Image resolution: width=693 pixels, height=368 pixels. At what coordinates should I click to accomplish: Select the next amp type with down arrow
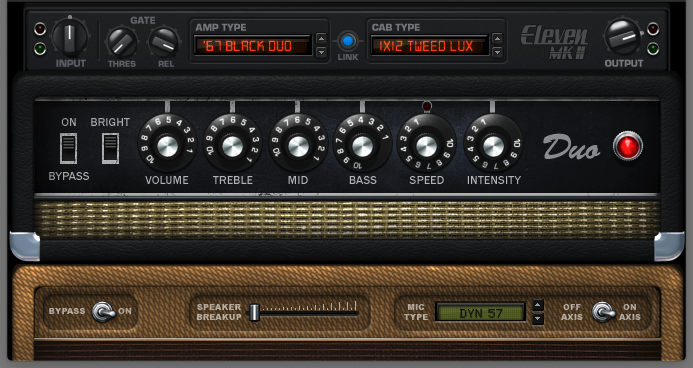(321, 52)
